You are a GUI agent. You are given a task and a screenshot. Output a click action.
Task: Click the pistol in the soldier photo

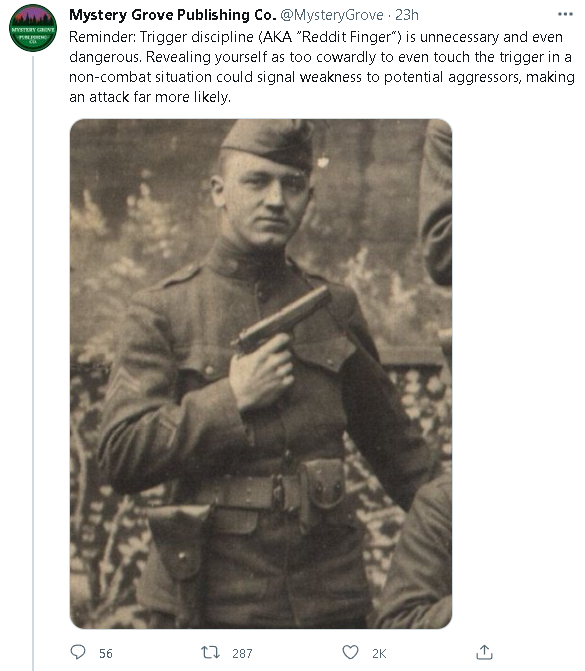pyautogui.click(x=280, y=320)
